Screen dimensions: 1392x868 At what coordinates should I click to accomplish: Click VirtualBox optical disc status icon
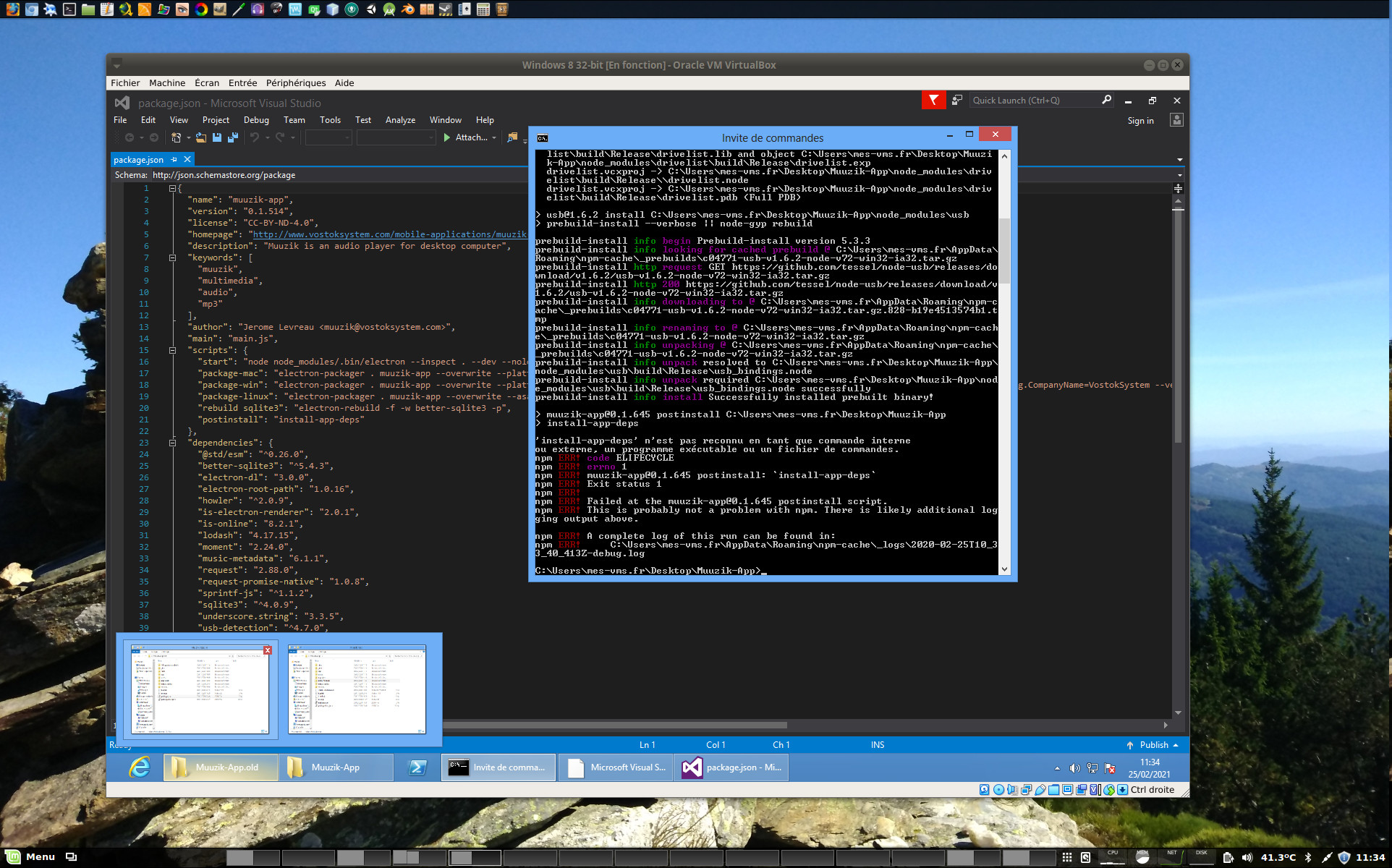pos(998,790)
